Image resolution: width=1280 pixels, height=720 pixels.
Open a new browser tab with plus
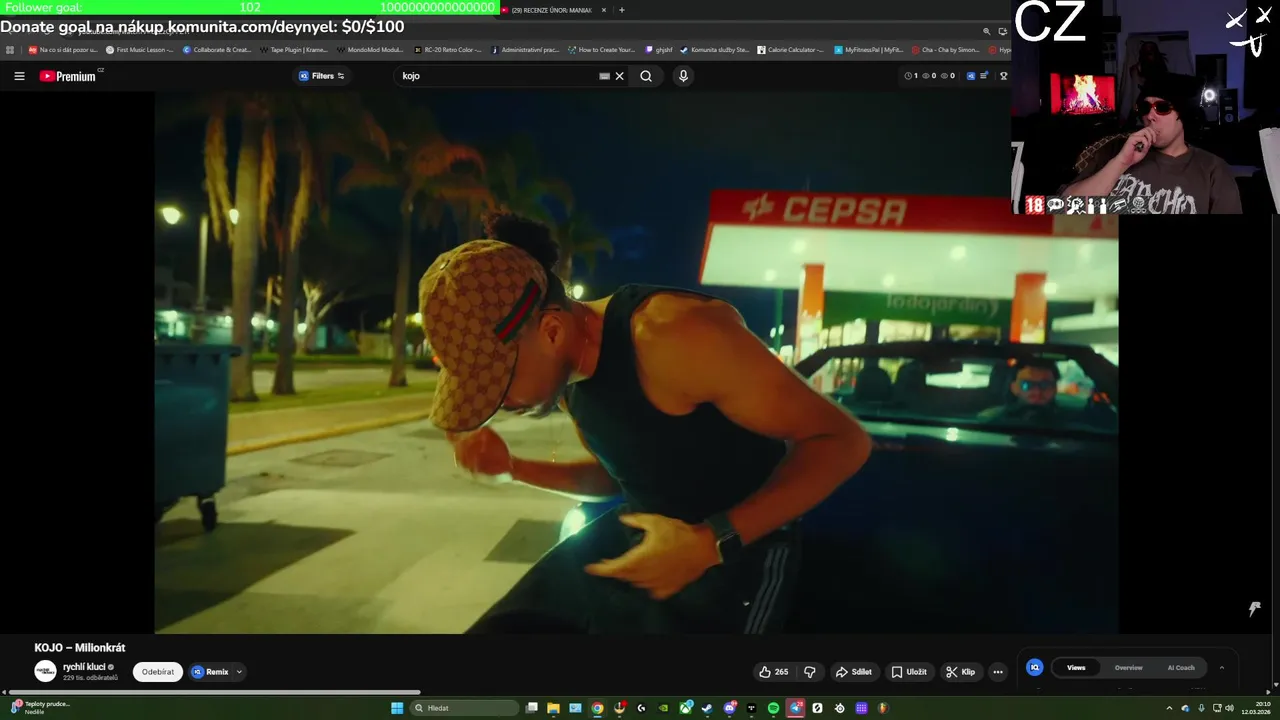(x=621, y=10)
